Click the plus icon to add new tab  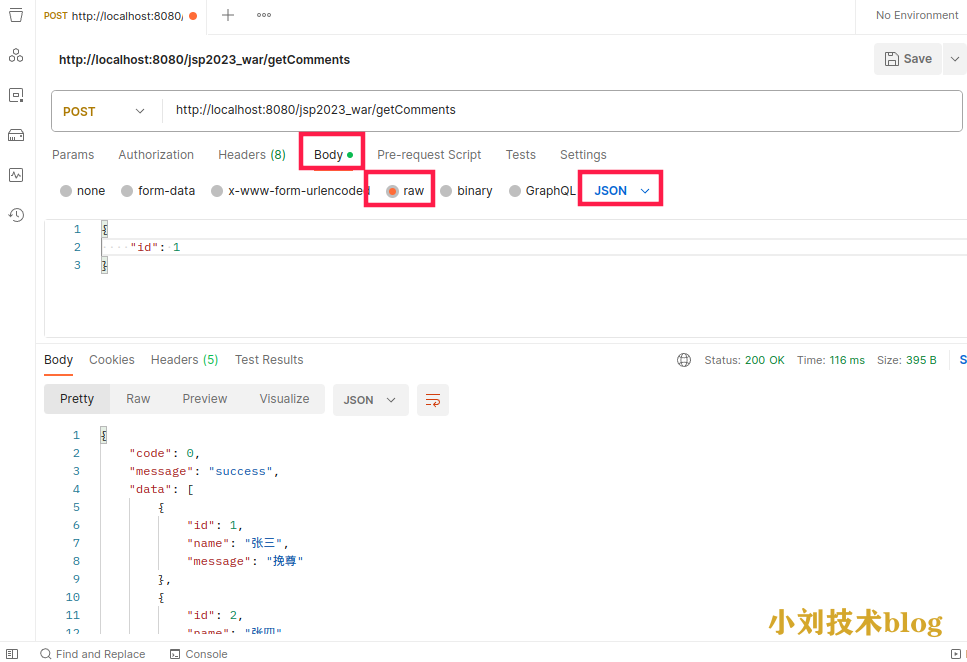228,15
